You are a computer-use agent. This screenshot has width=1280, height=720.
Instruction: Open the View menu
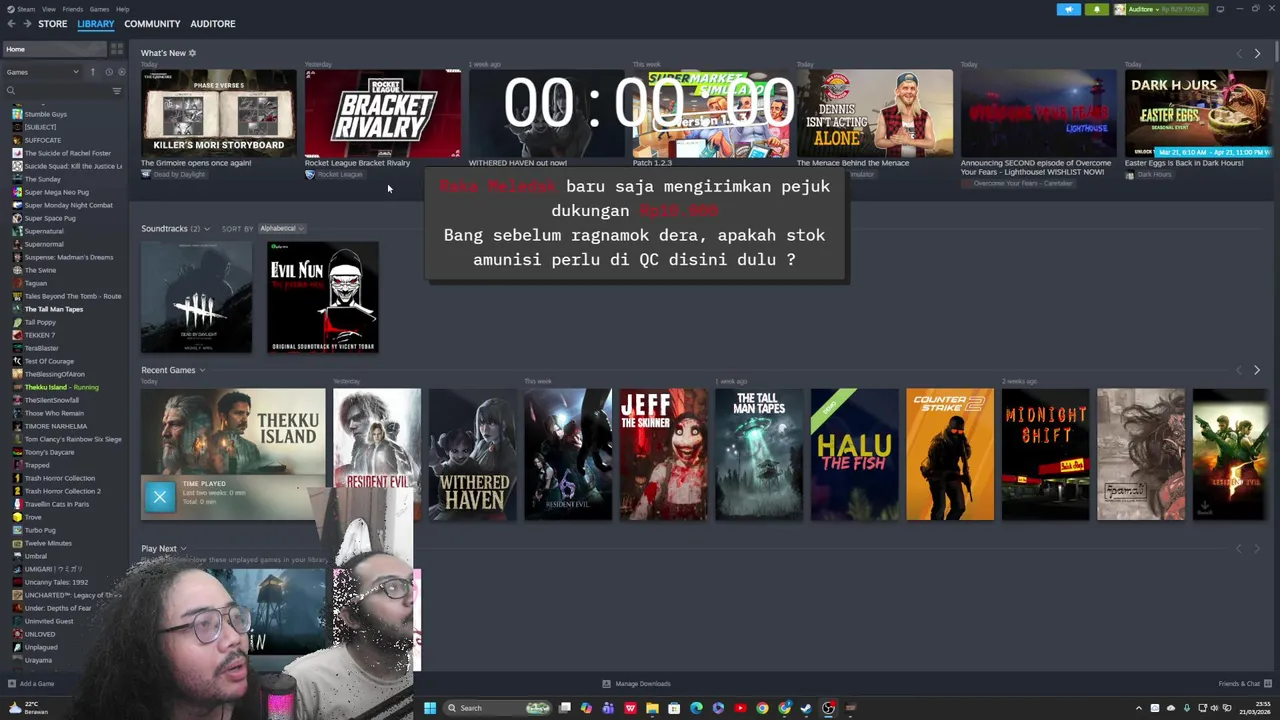48,9
